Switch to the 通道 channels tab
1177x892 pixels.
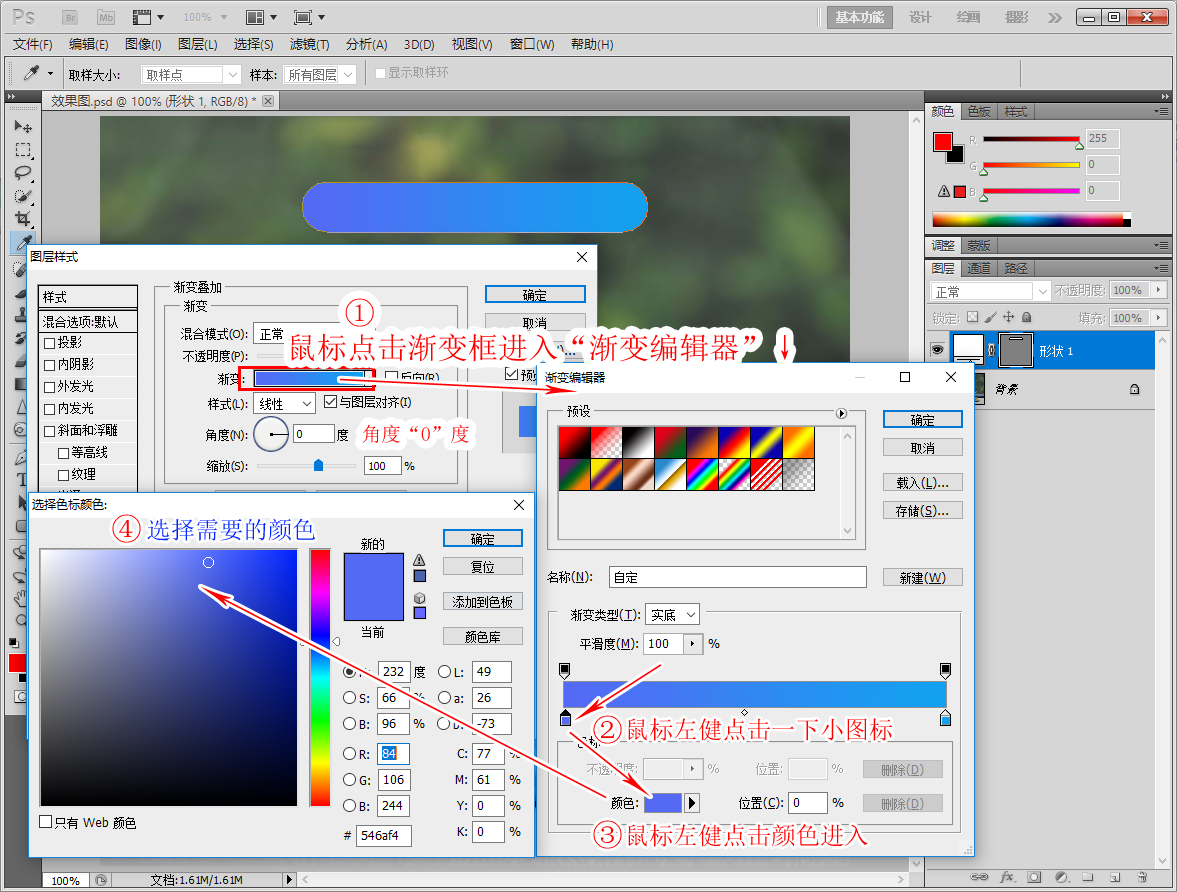coord(978,268)
